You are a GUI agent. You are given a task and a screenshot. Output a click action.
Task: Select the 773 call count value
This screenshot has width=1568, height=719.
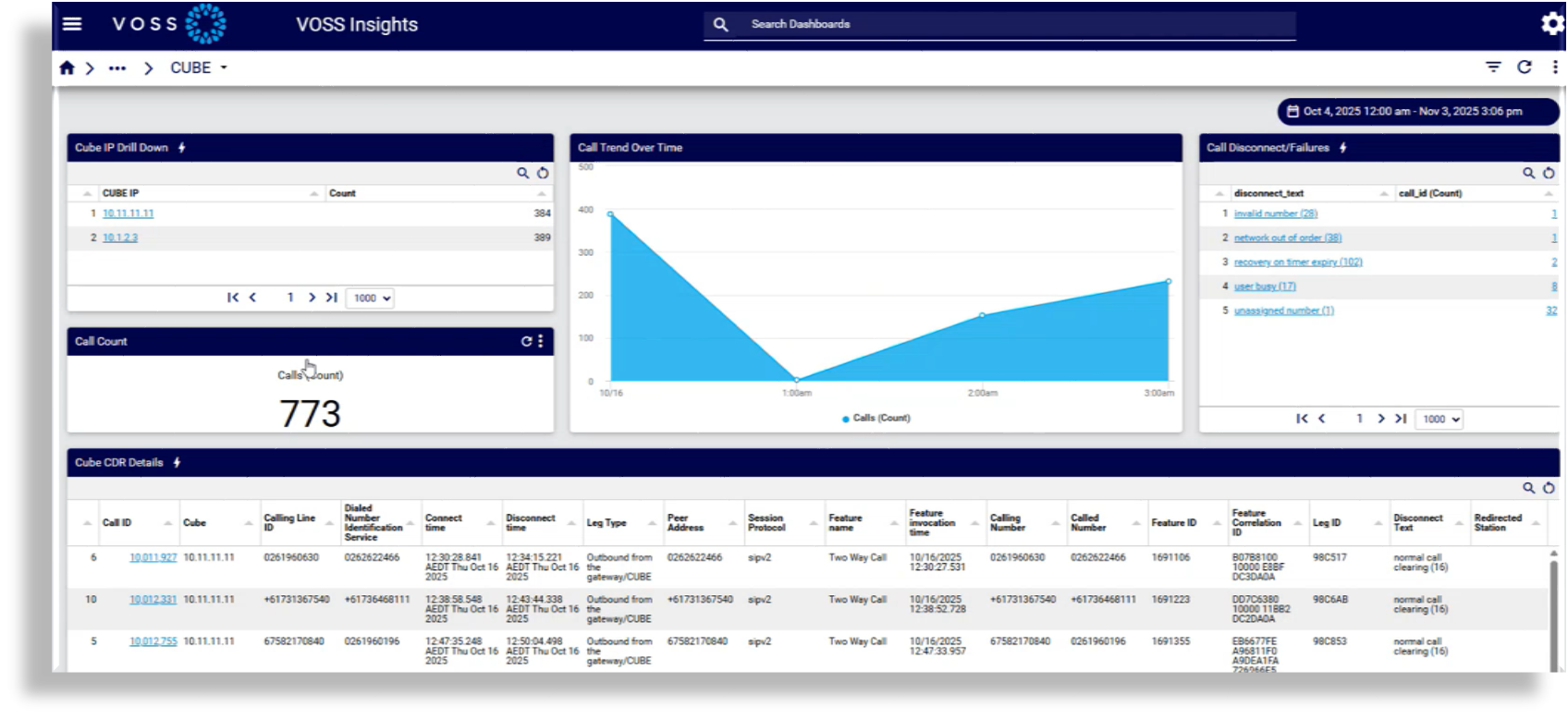coord(311,414)
